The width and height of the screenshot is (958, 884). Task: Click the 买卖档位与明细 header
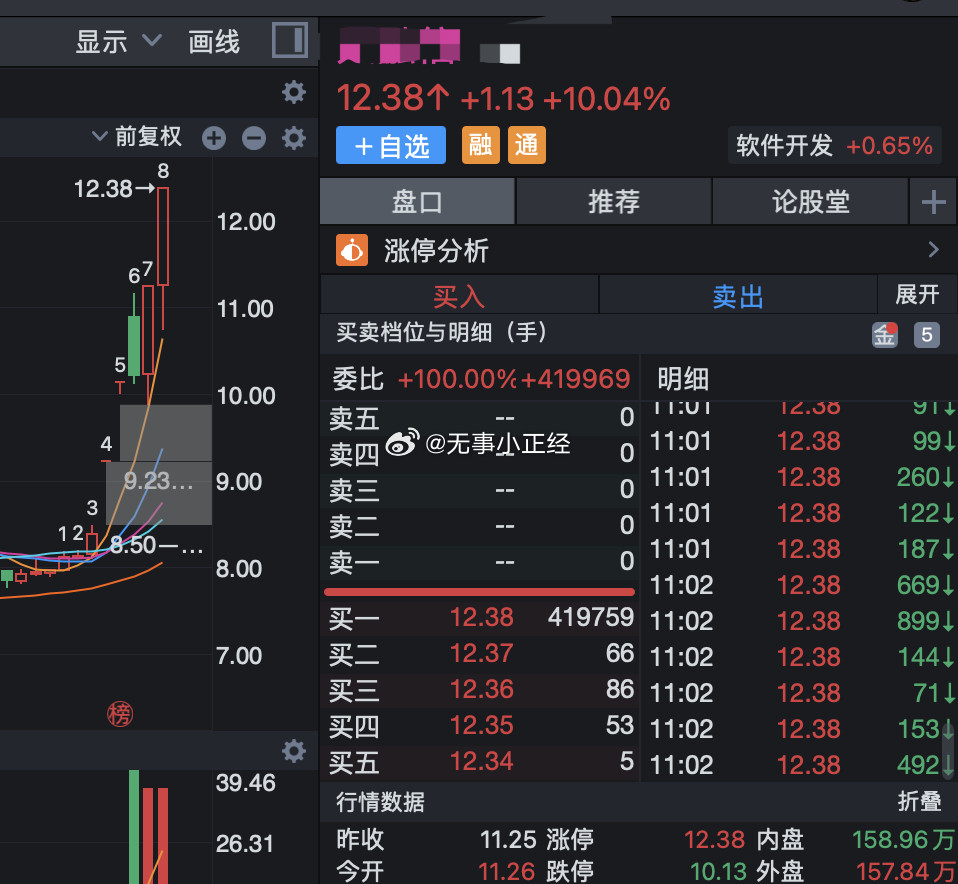[x=442, y=332]
